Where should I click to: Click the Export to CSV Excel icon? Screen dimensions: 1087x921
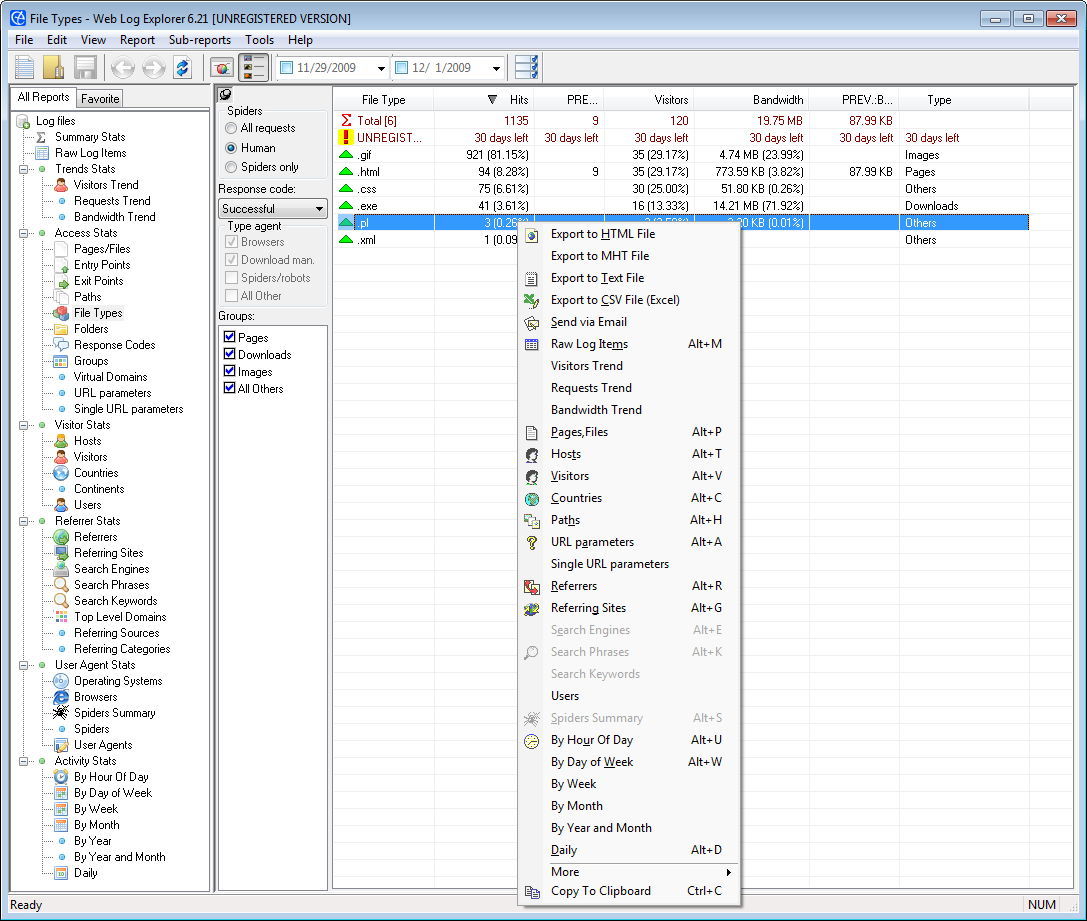532,301
